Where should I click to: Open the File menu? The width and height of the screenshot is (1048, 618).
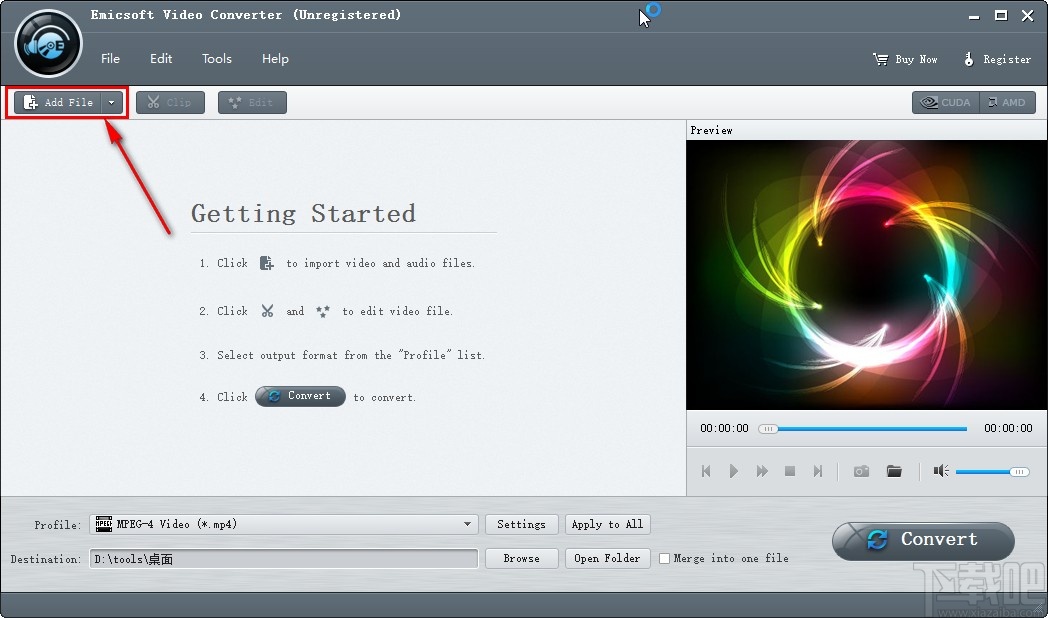(x=110, y=59)
